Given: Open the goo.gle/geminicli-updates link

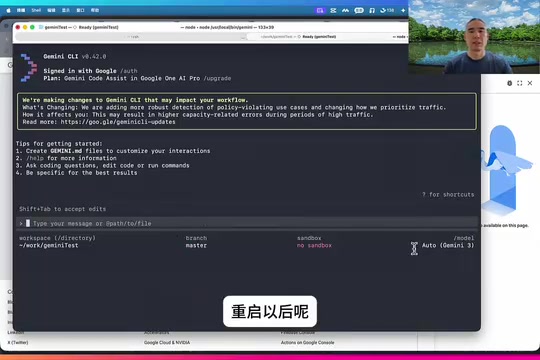Looking at the screenshot, I should [118, 122].
